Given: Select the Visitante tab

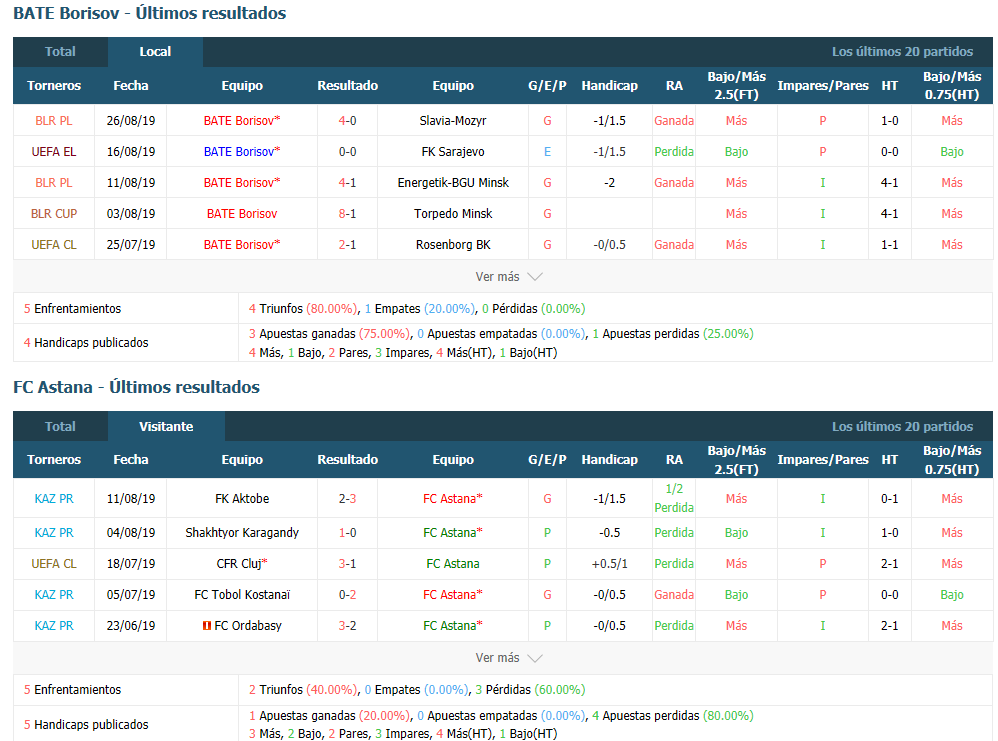Looking at the screenshot, I should tap(166, 427).
